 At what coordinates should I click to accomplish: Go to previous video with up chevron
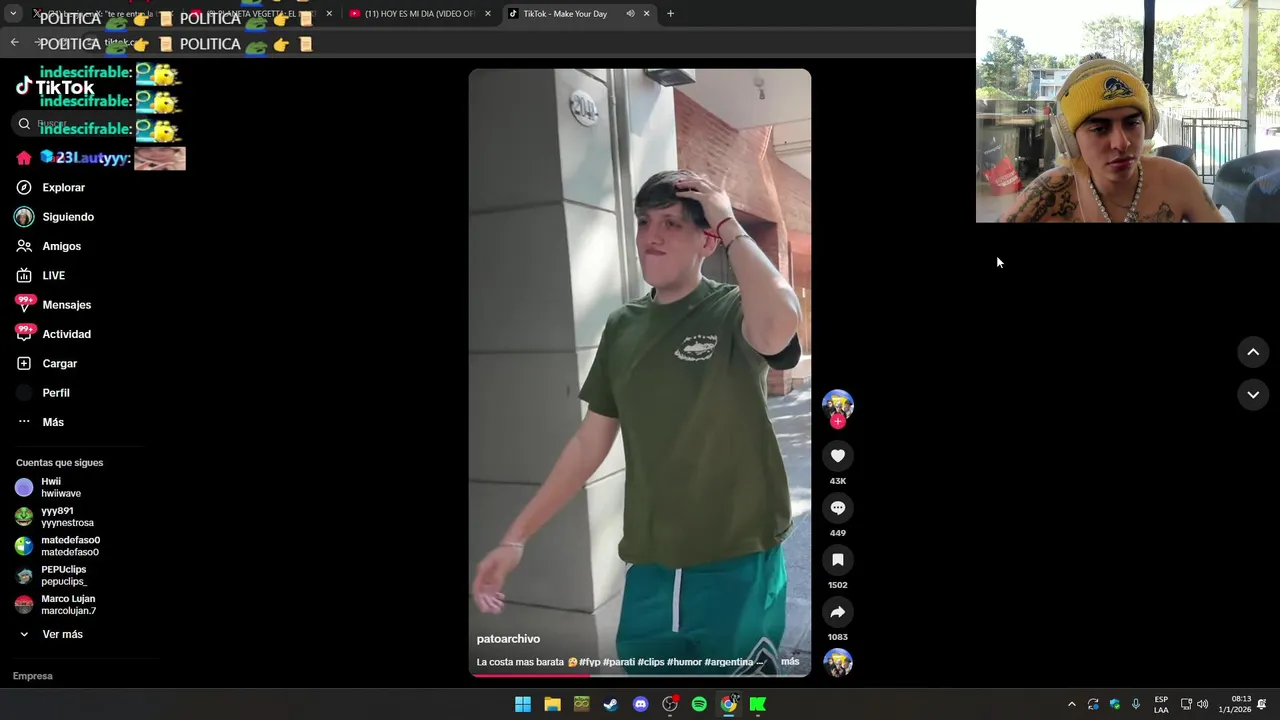(1253, 352)
